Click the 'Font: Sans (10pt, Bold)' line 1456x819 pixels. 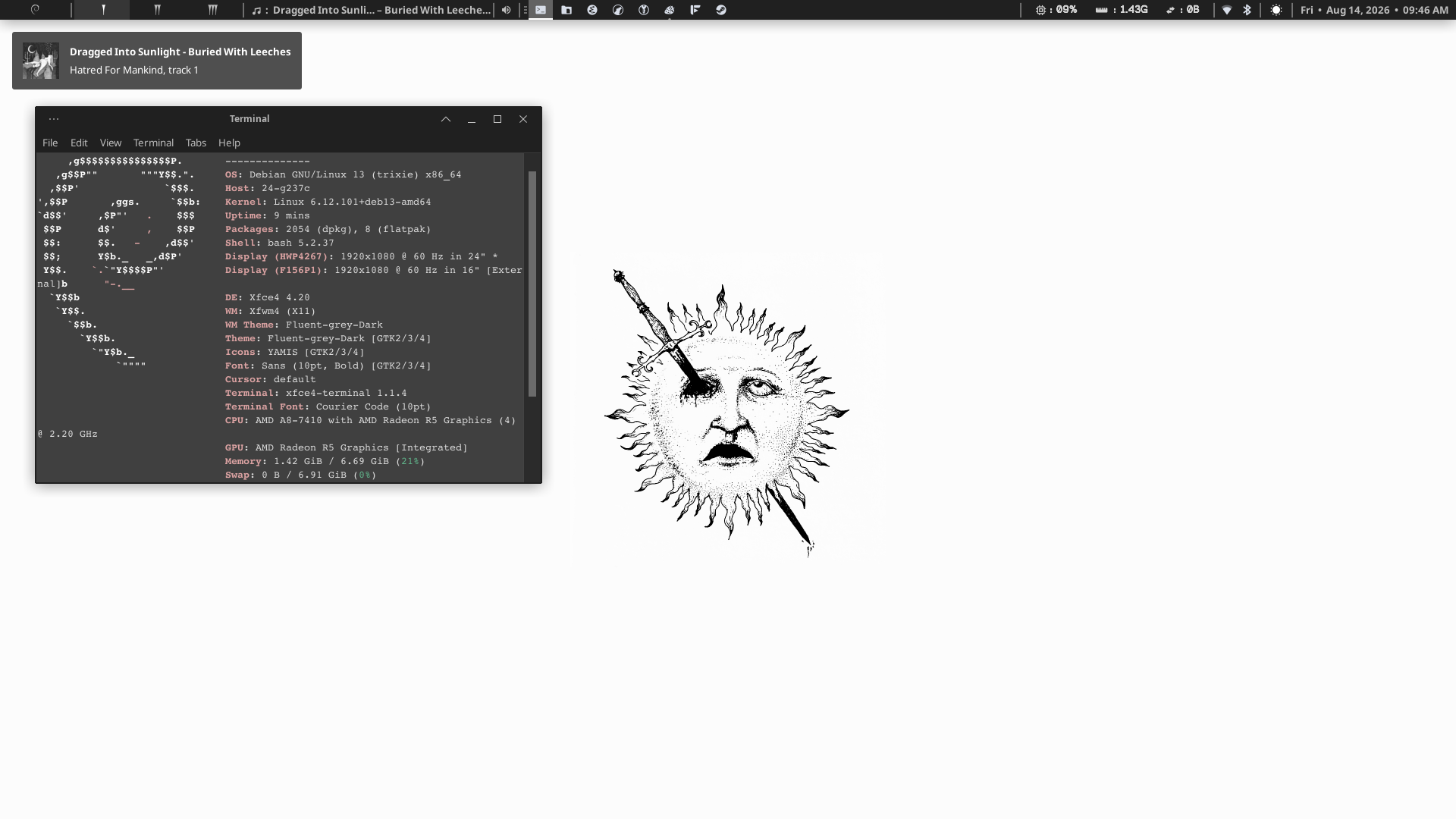(328, 366)
